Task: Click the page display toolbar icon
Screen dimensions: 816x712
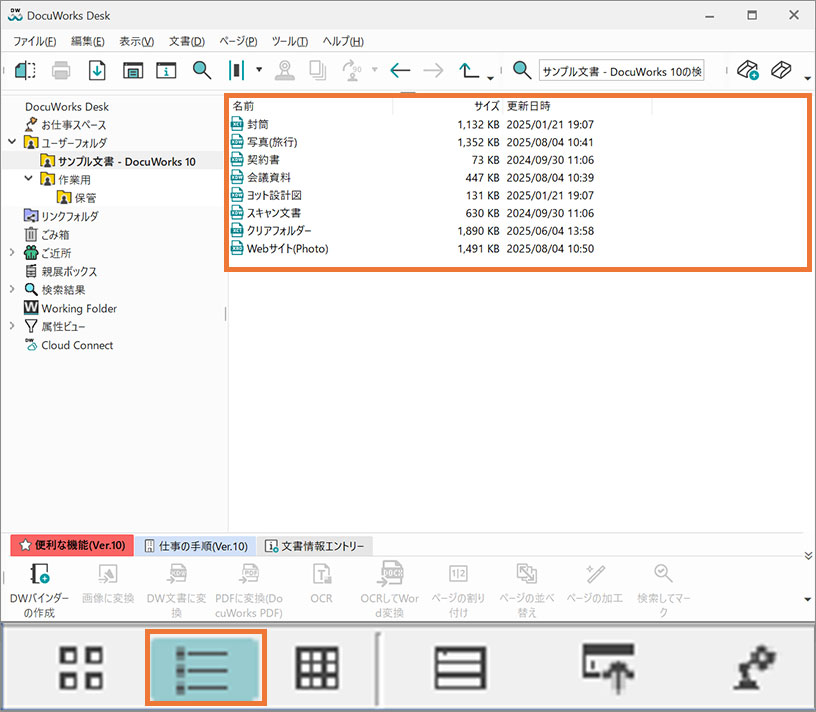Action: click(133, 70)
